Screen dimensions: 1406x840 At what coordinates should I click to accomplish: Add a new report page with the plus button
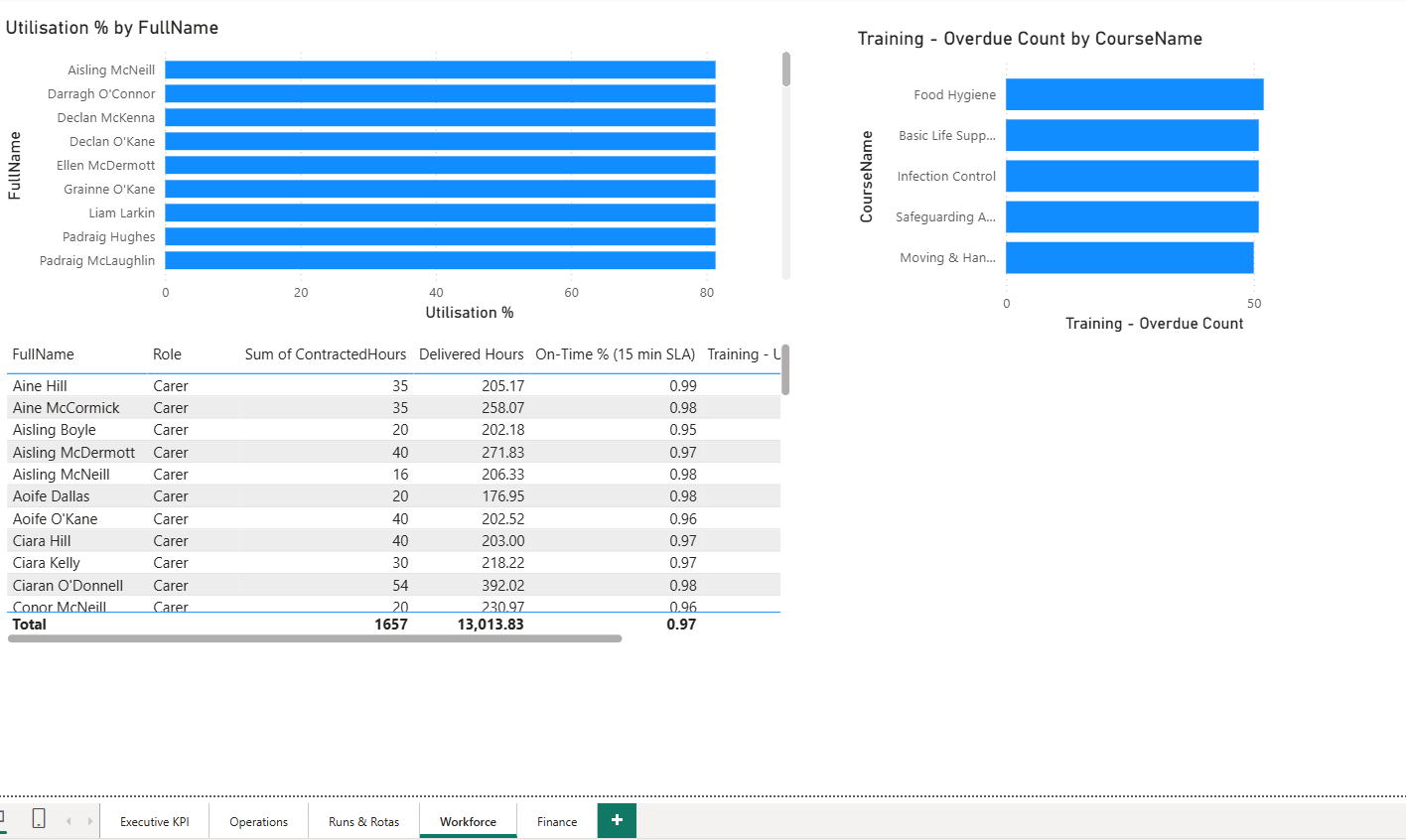point(616,820)
